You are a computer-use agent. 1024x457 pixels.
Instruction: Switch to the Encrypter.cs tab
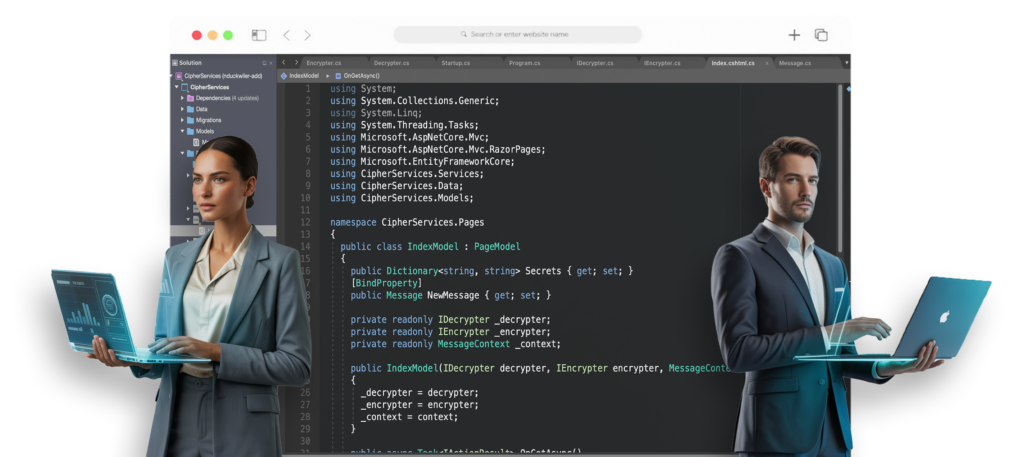pos(324,63)
